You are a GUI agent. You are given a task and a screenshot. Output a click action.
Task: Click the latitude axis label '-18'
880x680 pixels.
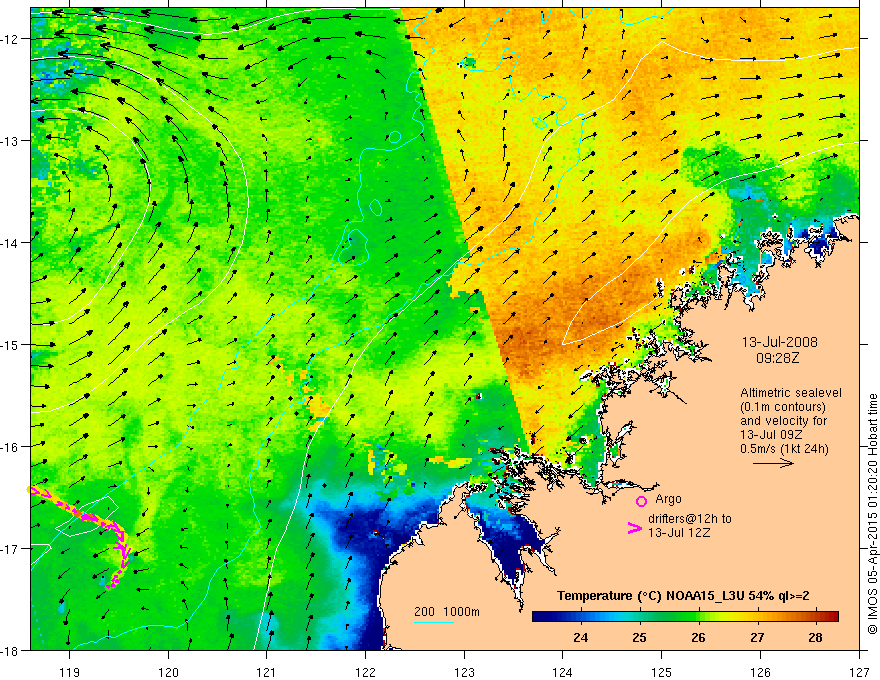(10, 651)
